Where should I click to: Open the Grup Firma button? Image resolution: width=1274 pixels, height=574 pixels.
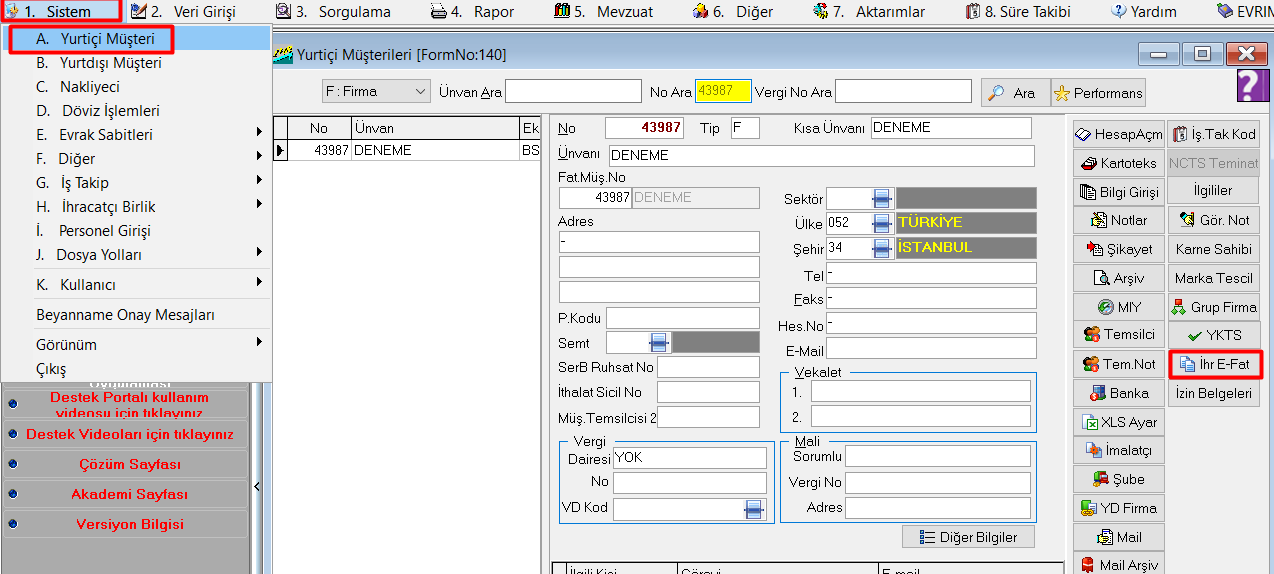tap(1214, 307)
